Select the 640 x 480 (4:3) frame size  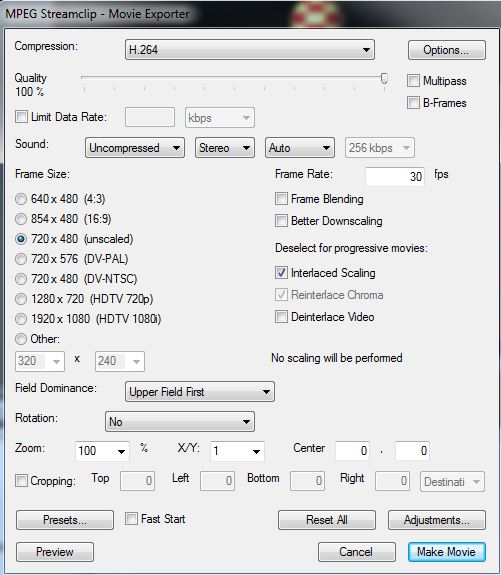(x=21, y=199)
